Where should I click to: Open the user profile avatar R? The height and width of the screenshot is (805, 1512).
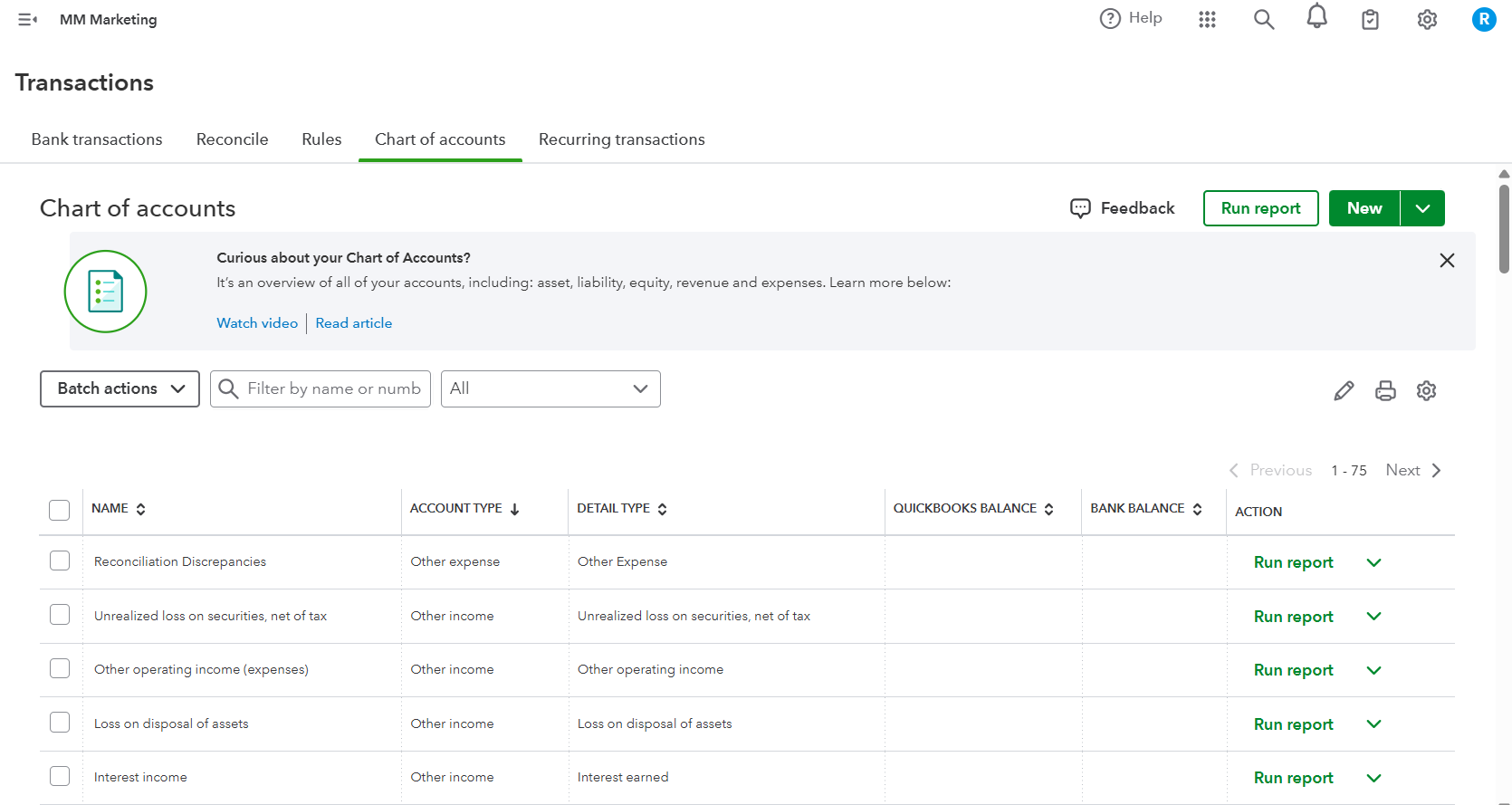tap(1484, 19)
